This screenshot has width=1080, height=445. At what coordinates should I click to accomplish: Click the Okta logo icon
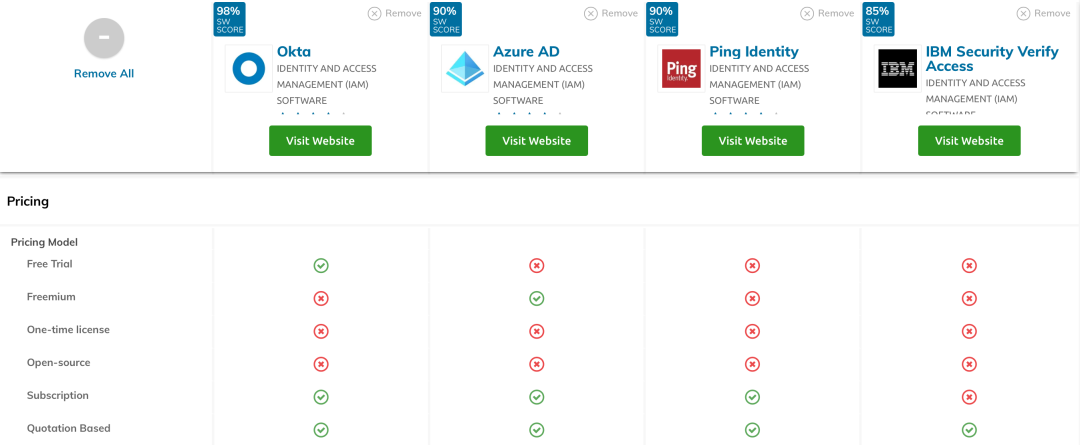click(x=249, y=69)
